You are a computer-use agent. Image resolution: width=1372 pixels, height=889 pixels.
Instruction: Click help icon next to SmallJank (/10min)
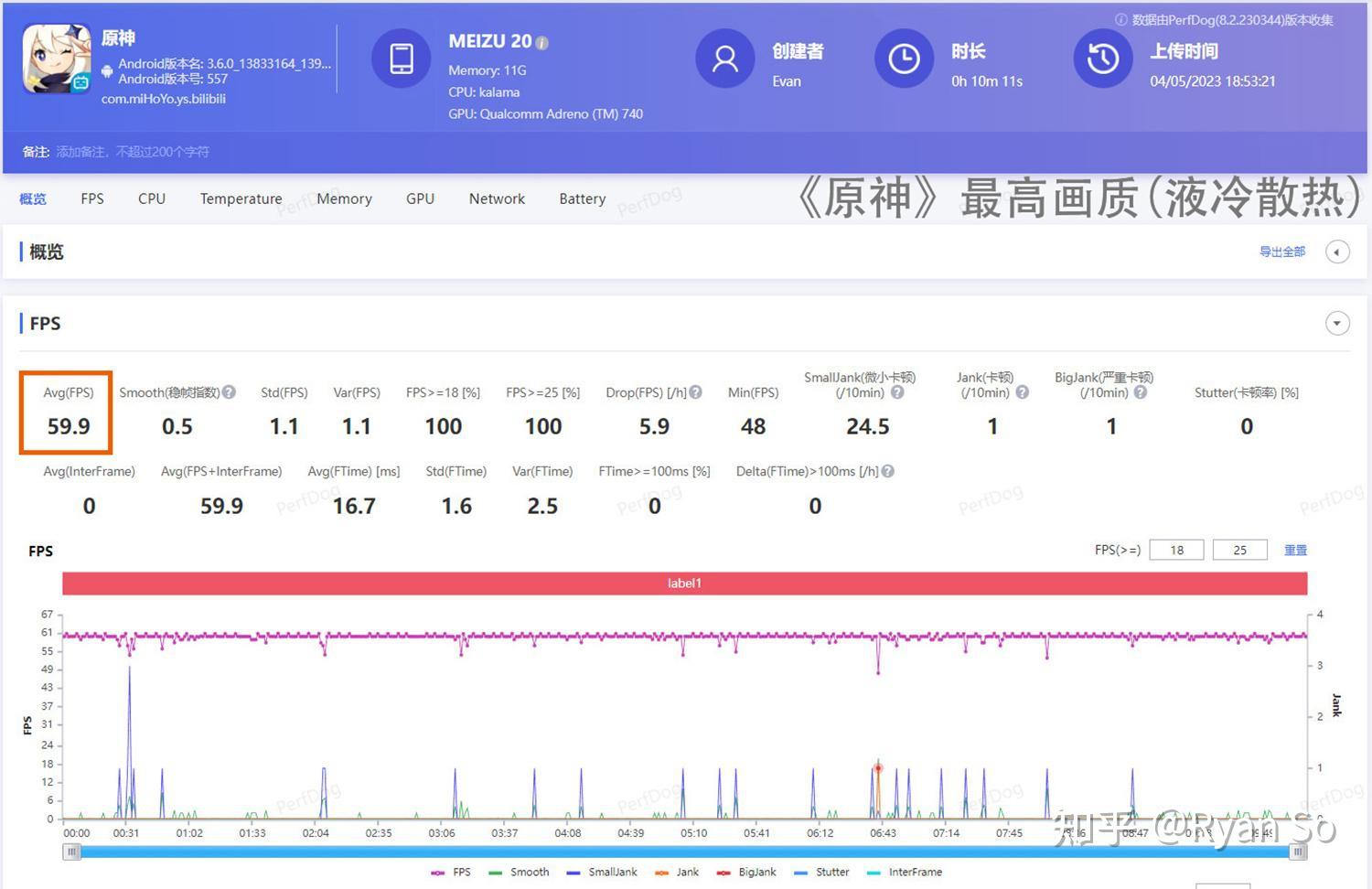pyautogui.click(x=897, y=391)
